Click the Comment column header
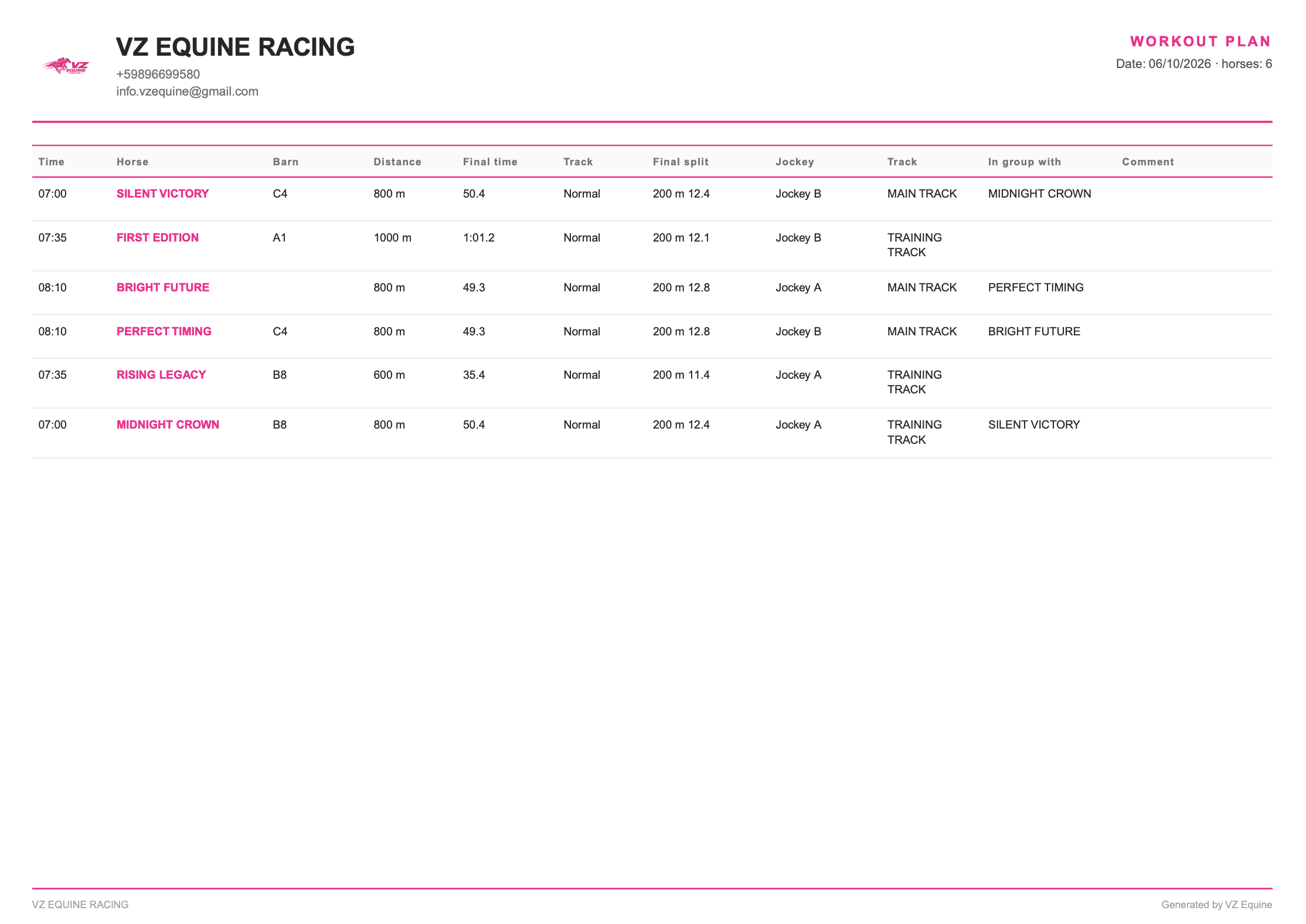Image resolution: width=1306 pixels, height=924 pixels. click(x=1148, y=162)
